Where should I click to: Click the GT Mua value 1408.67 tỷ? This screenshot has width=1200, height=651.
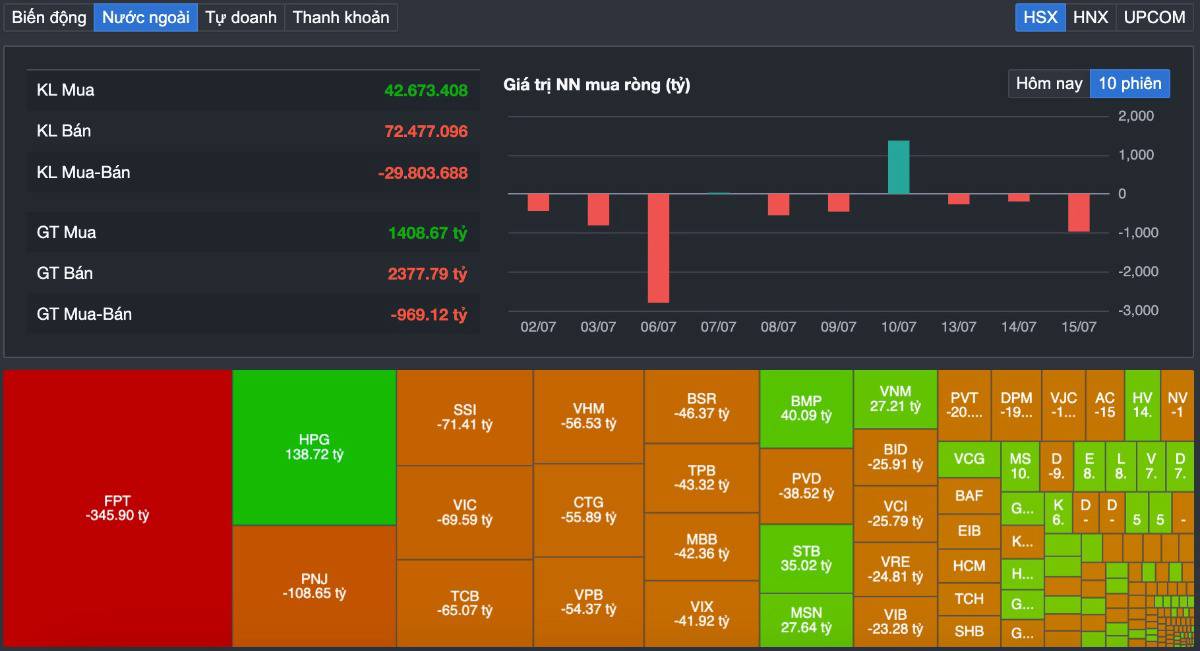428,232
